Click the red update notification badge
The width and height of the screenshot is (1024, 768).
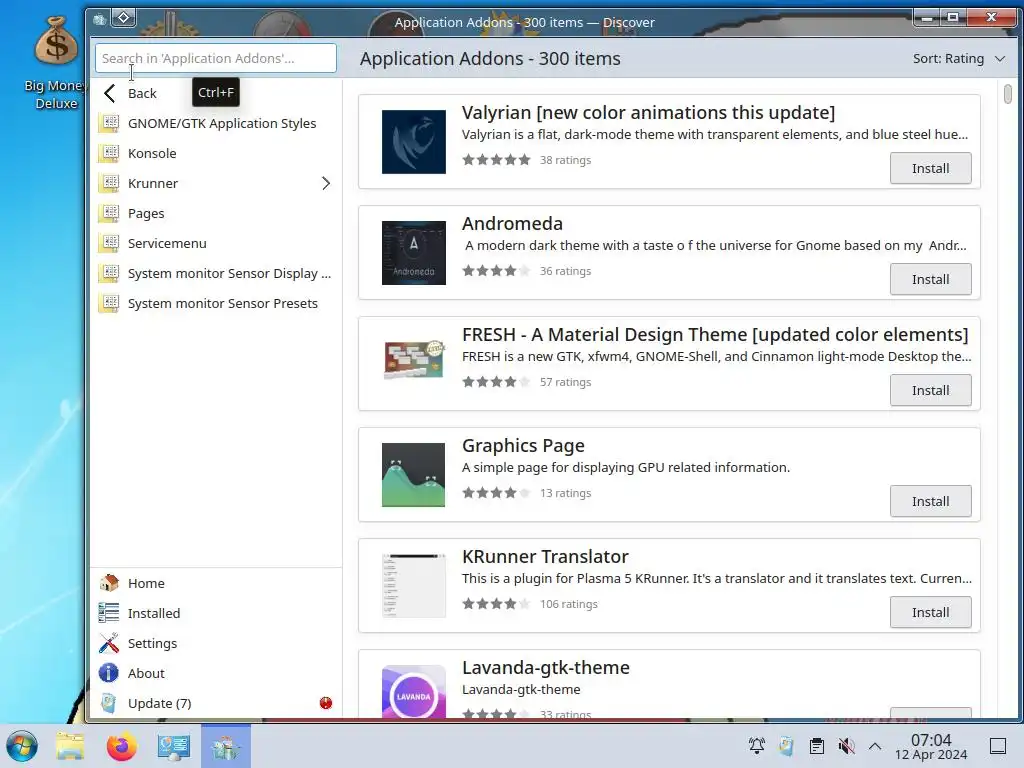326,703
